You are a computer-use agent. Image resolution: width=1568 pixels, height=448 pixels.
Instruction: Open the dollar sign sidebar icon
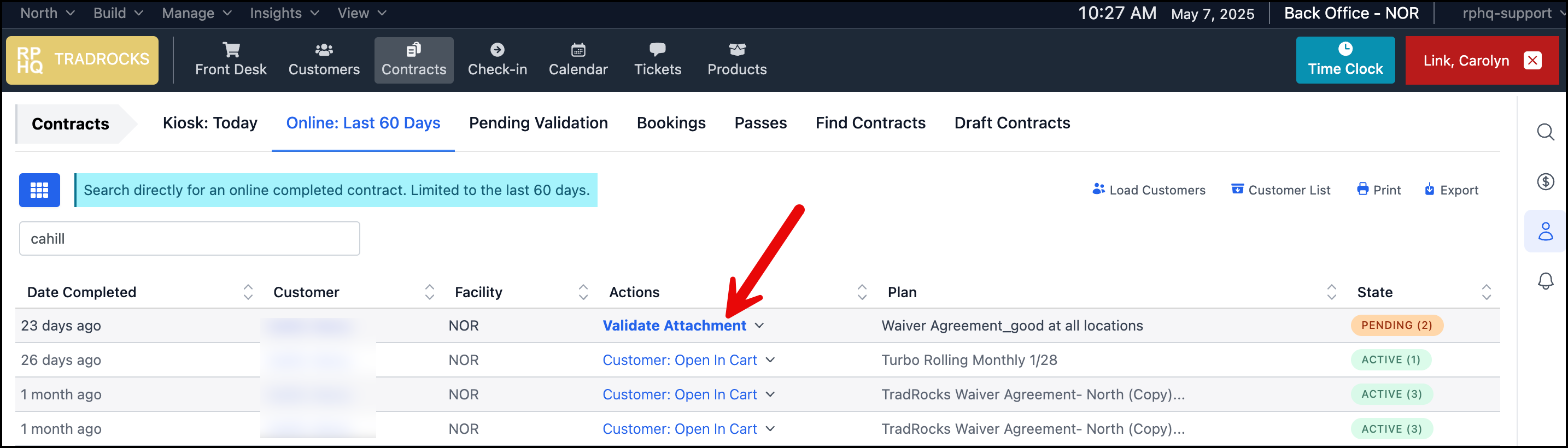pyautogui.click(x=1546, y=182)
